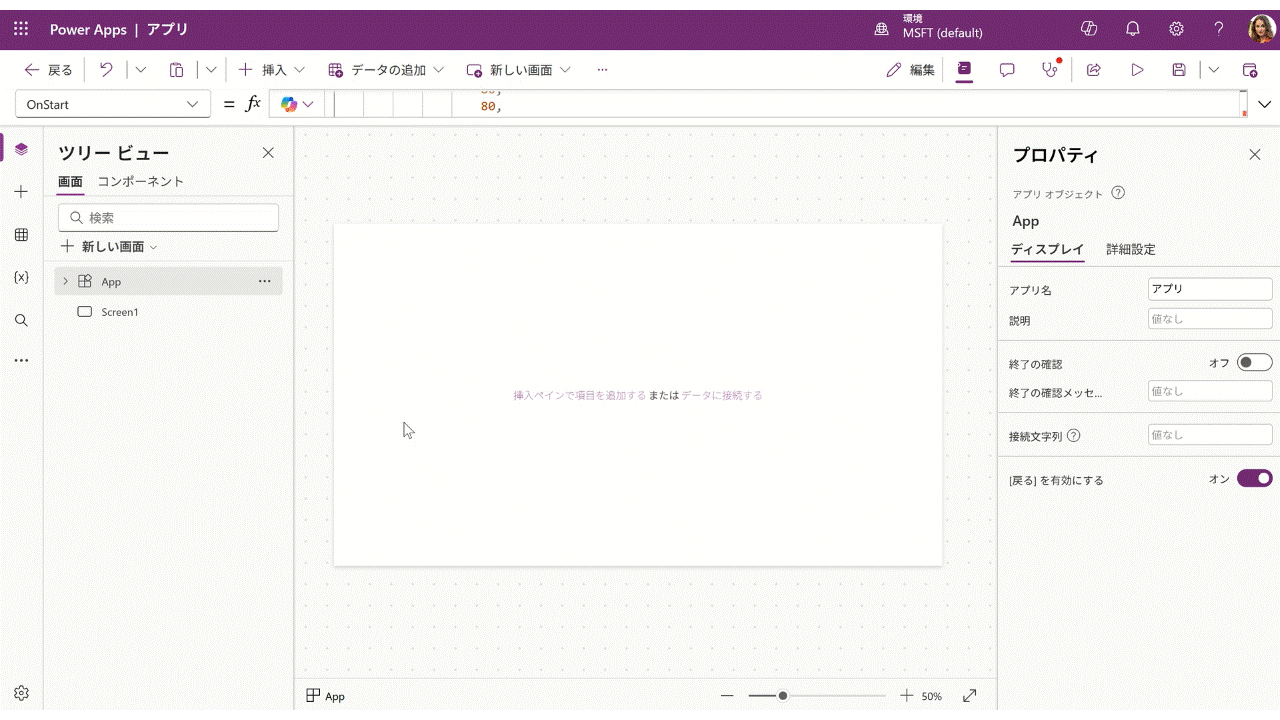Toggle the 終了の確認 switch
1280x720 pixels.
[1254, 363]
